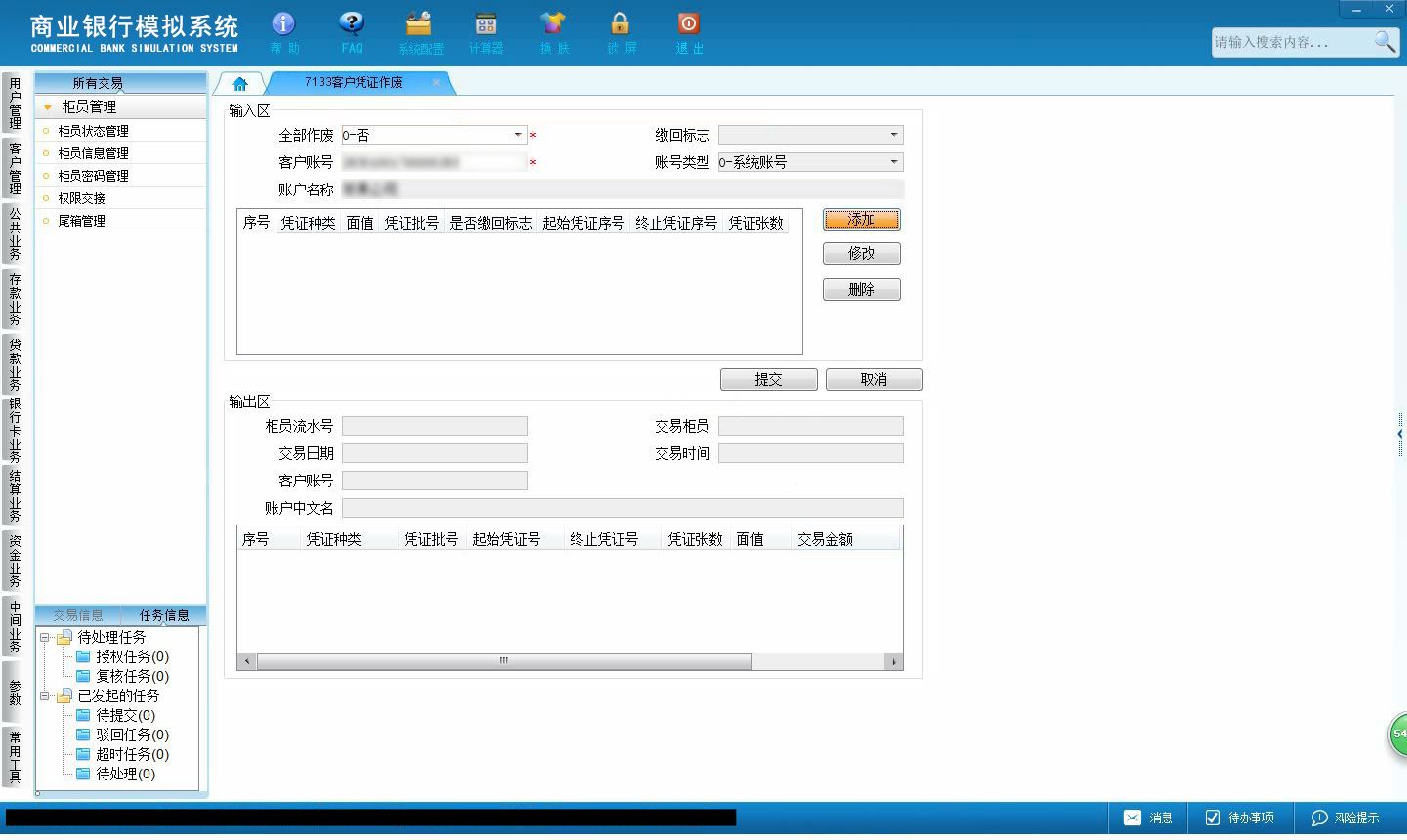Open the 全部作废 dropdown

point(518,135)
